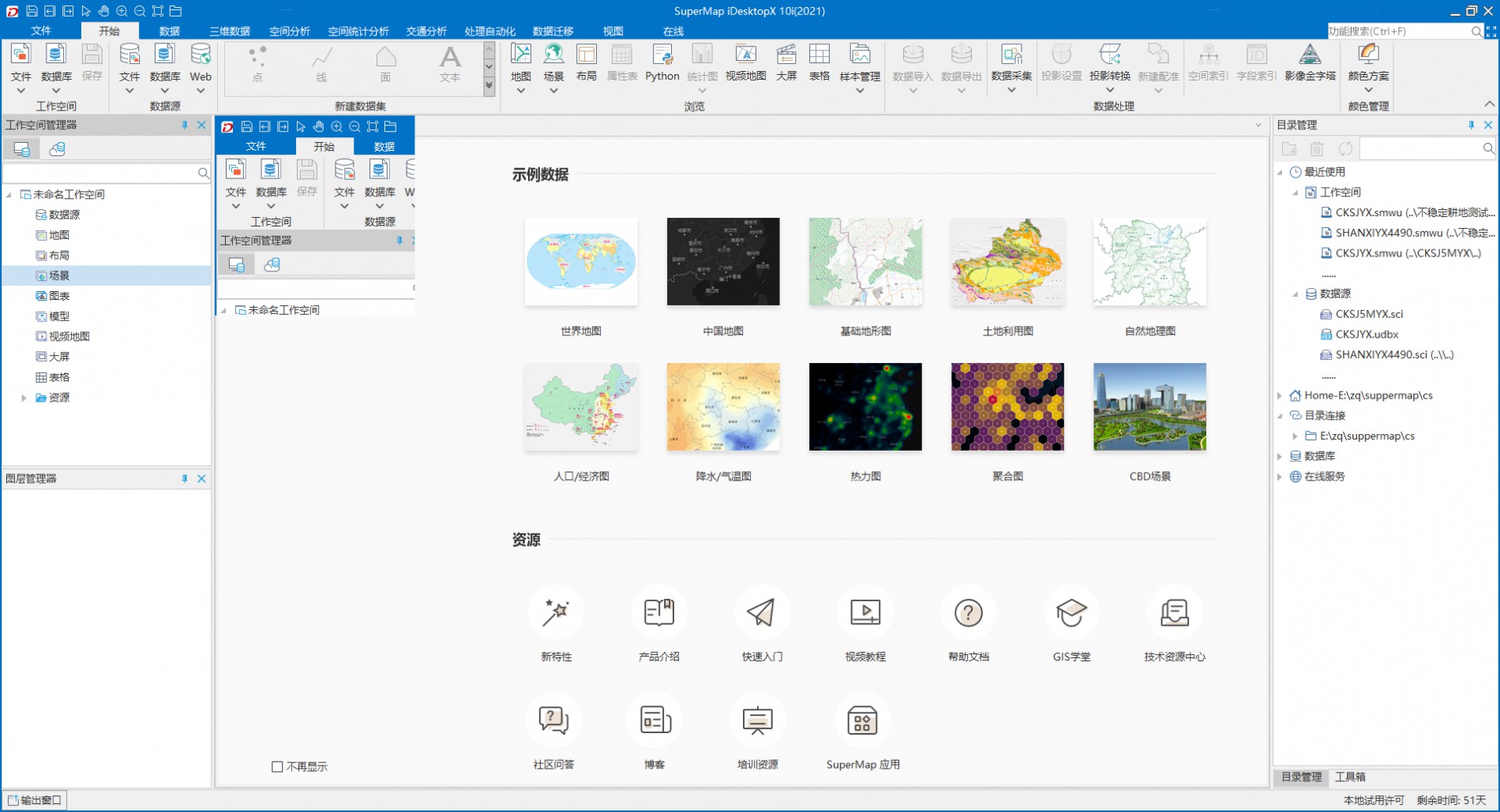Screen dimensions: 1500x812
Task: Click the GIS学堂 resource icon
Action: pos(1071,612)
